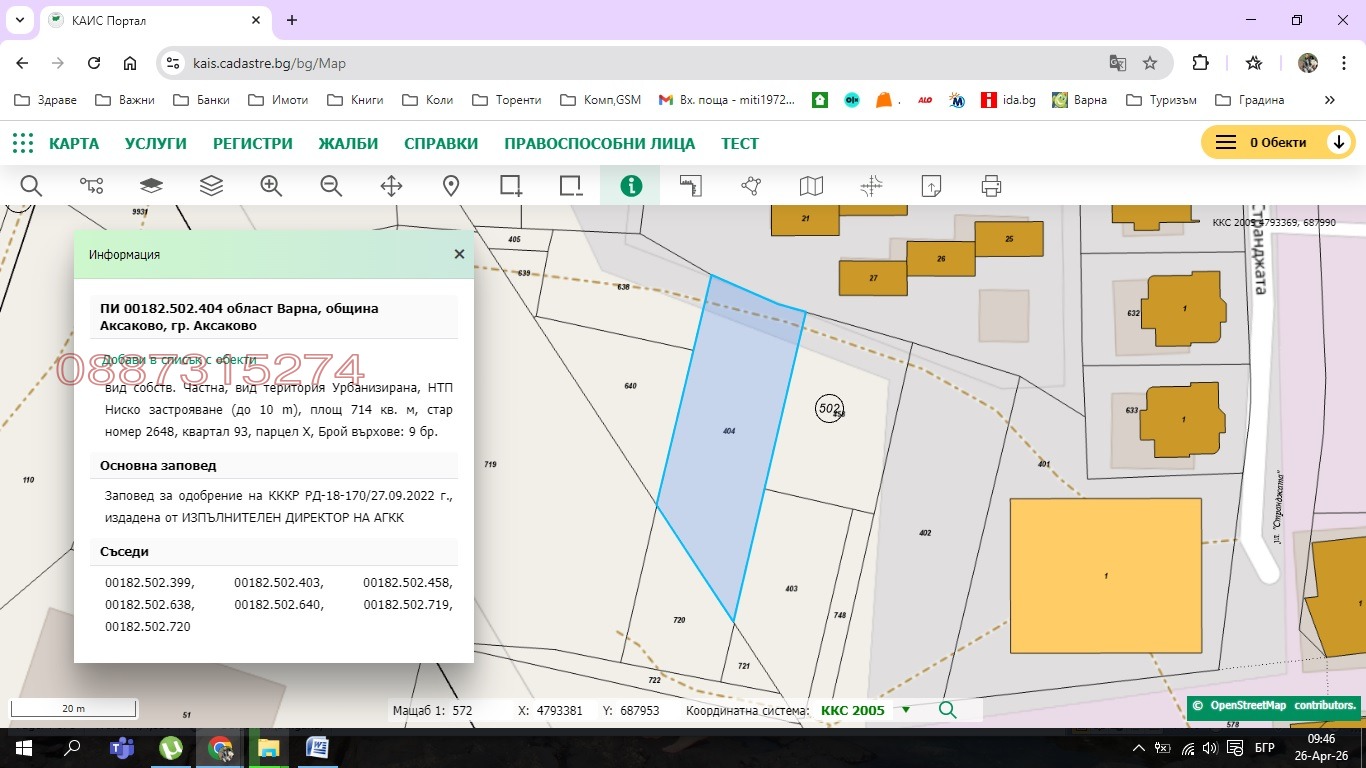Select the ruler measurement tool
Viewport: 1366px width, 768px height.
tap(691, 186)
